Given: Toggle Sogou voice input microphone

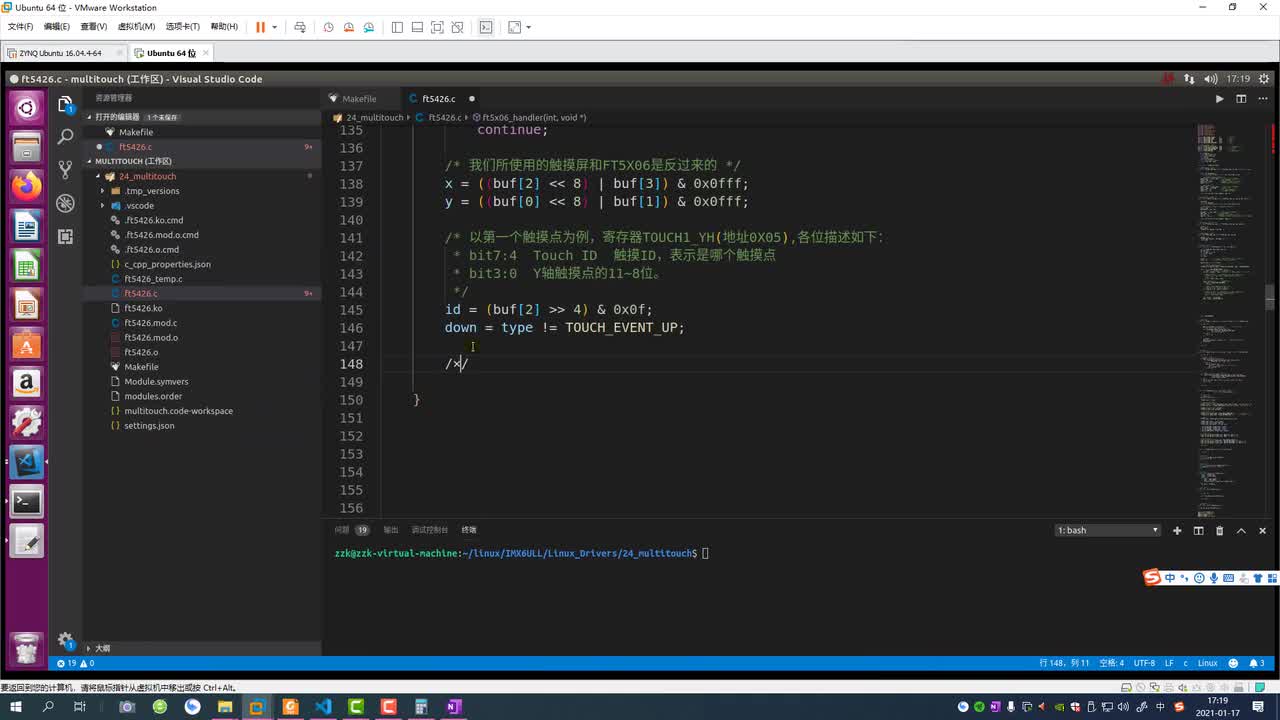Looking at the screenshot, I should tap(1214, 578).
